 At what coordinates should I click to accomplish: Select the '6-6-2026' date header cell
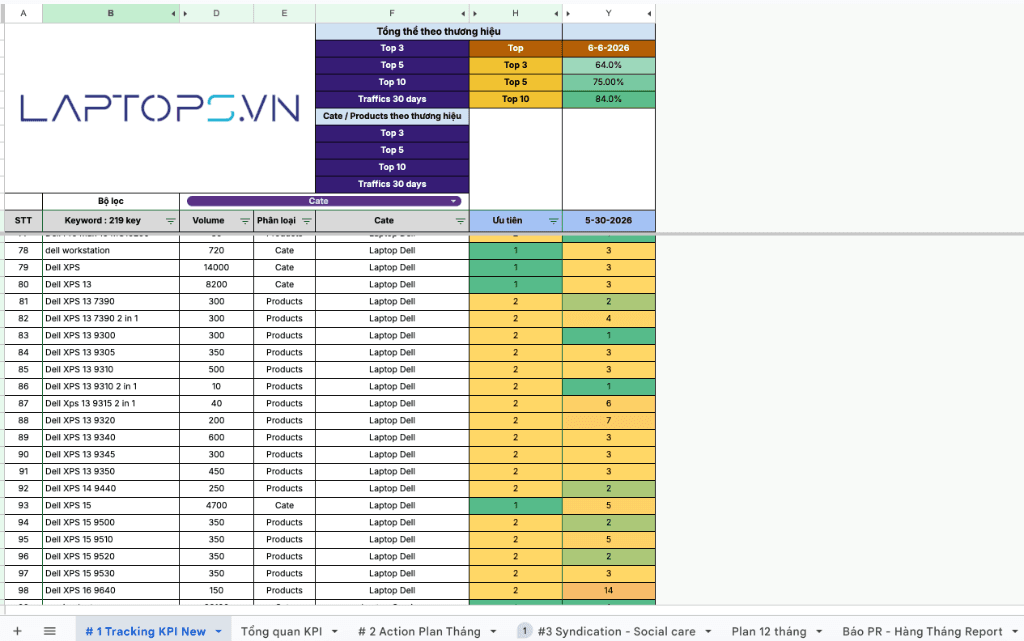click(609, 48)
